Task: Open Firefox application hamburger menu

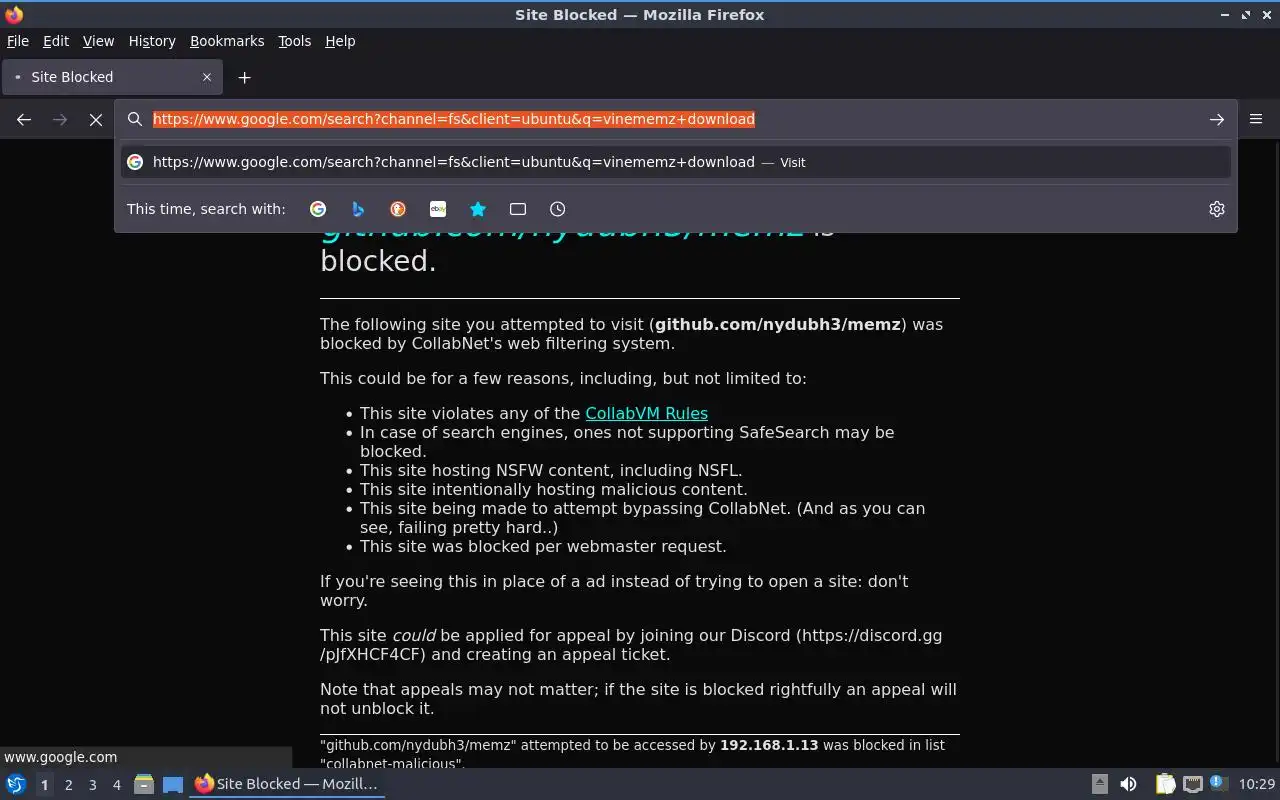Action: coord(1256,119)
